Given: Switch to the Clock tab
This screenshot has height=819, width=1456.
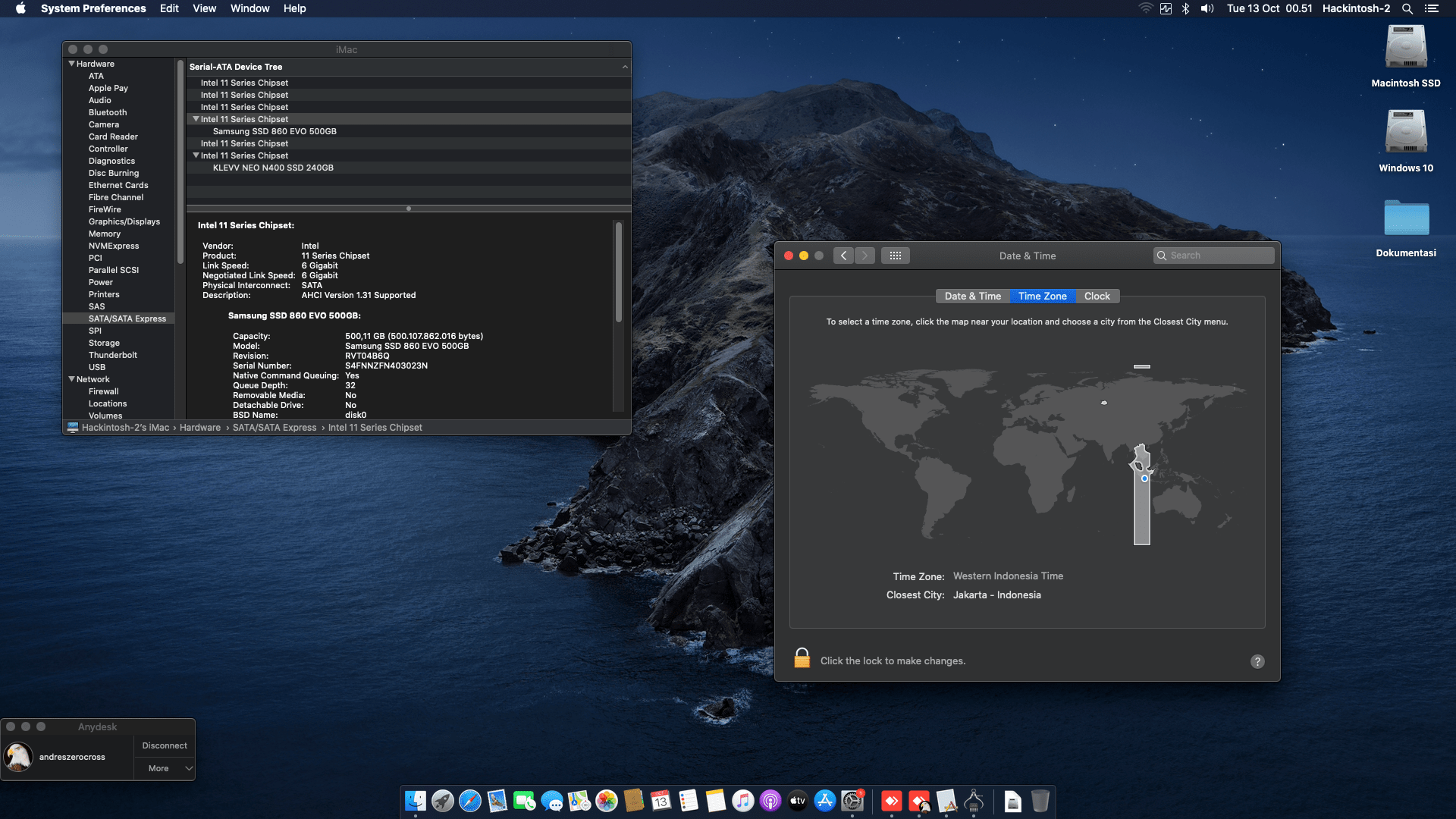Looking at the screenshot, I should point(1097,297).
